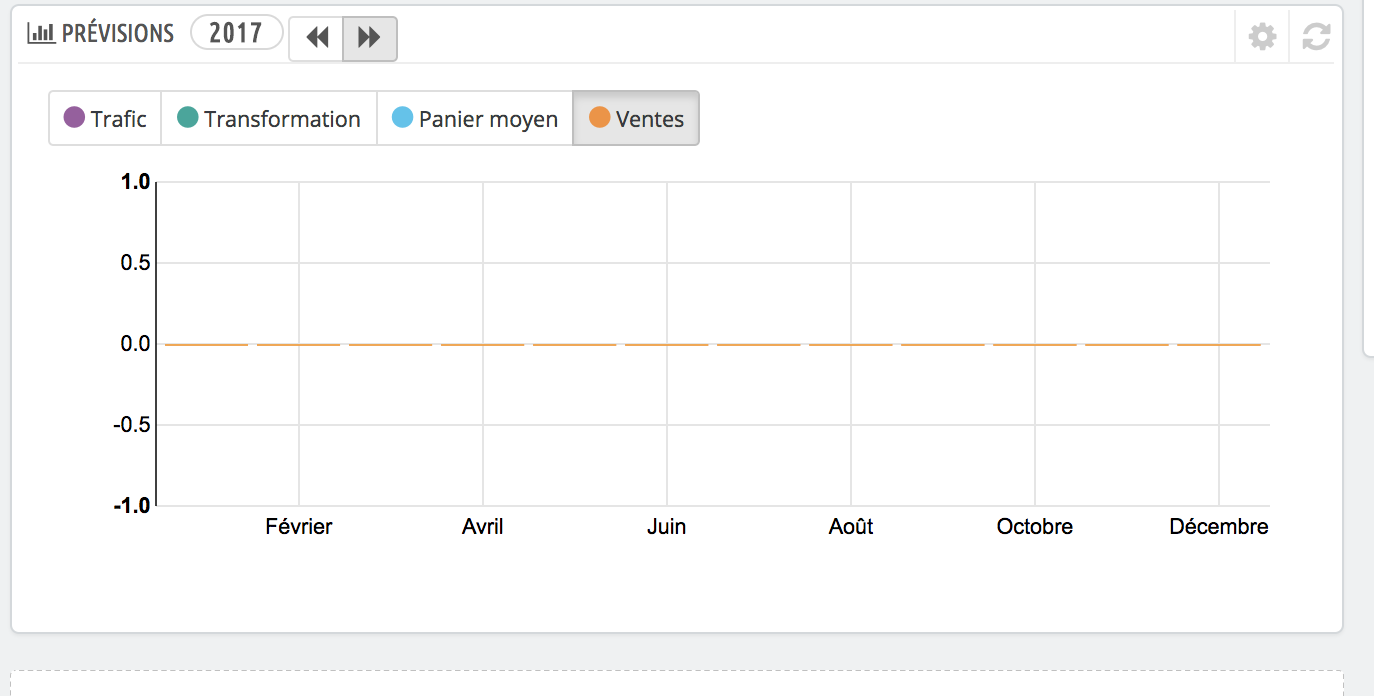1374x696 pixels.
Task: Click the 2017 year badge
Action: tap(236, 32)
